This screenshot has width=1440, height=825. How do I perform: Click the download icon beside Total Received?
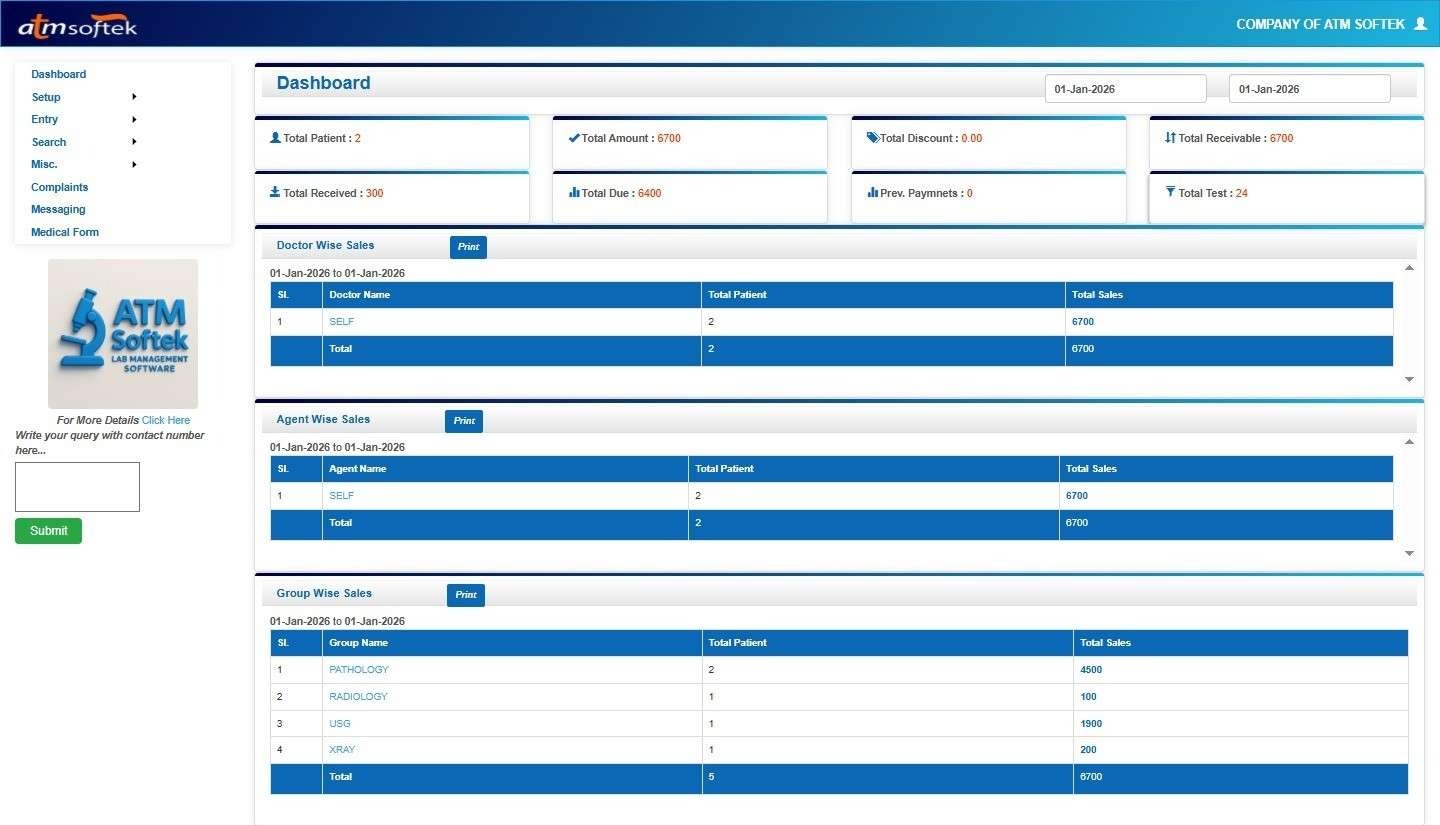tap(275, 192)
